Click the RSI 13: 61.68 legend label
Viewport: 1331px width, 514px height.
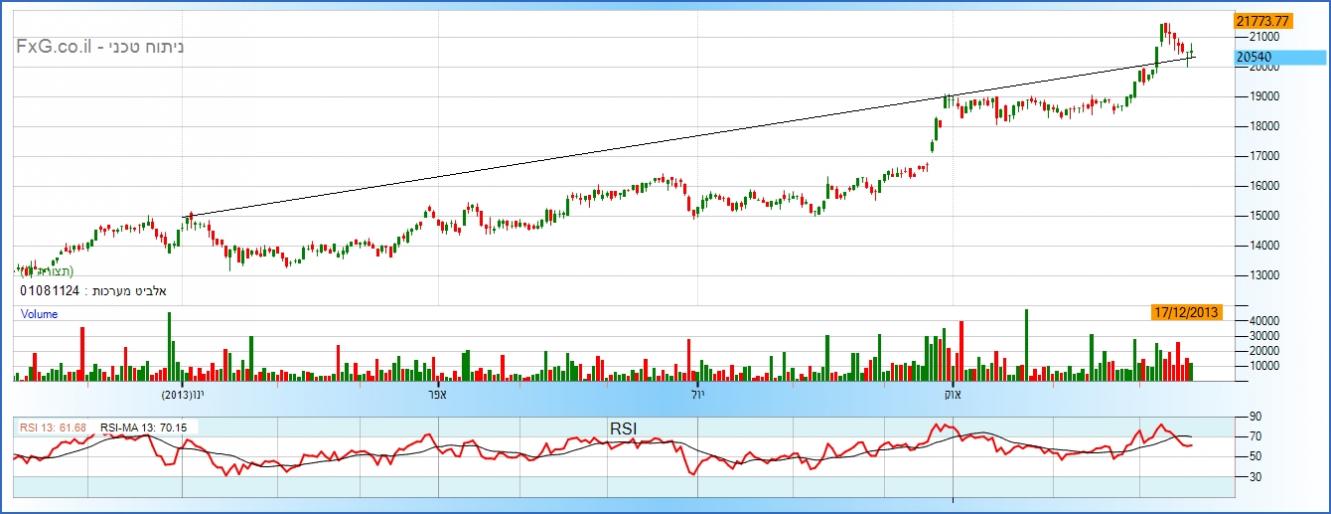[x=55, y=428]
